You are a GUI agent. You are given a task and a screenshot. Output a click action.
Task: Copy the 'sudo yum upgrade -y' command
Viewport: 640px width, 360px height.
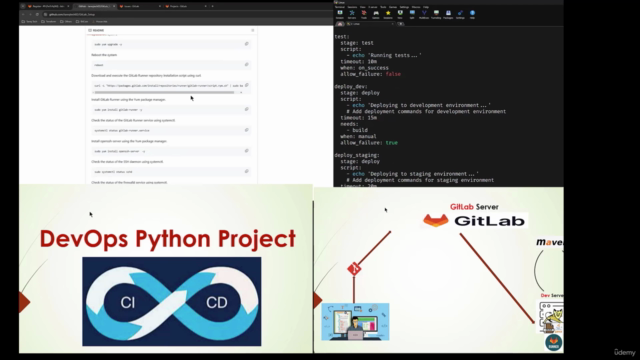point(247,44)
